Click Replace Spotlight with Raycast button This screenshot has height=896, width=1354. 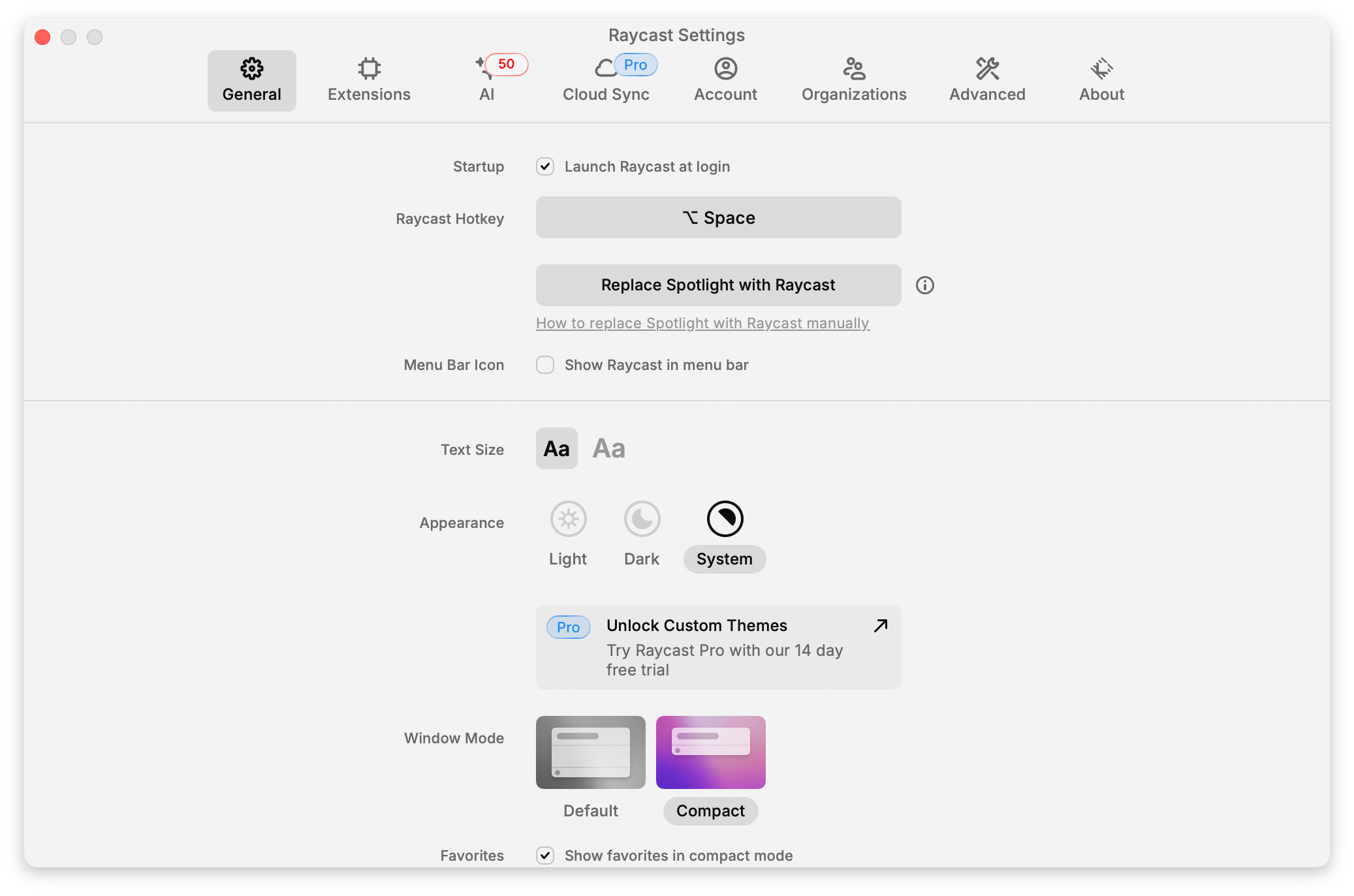tap(718, 285)
